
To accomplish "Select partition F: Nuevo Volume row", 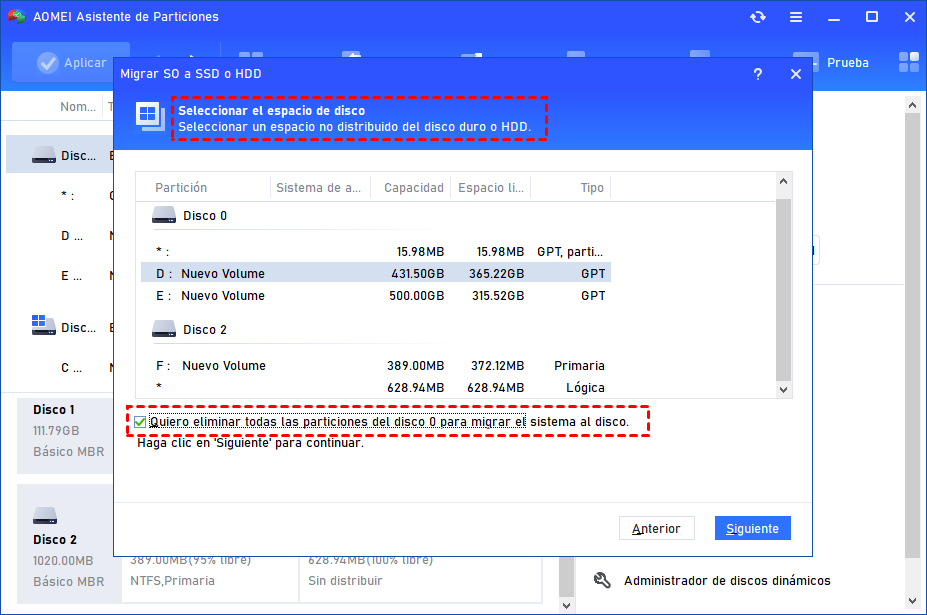I will click(x=375, y=365).
